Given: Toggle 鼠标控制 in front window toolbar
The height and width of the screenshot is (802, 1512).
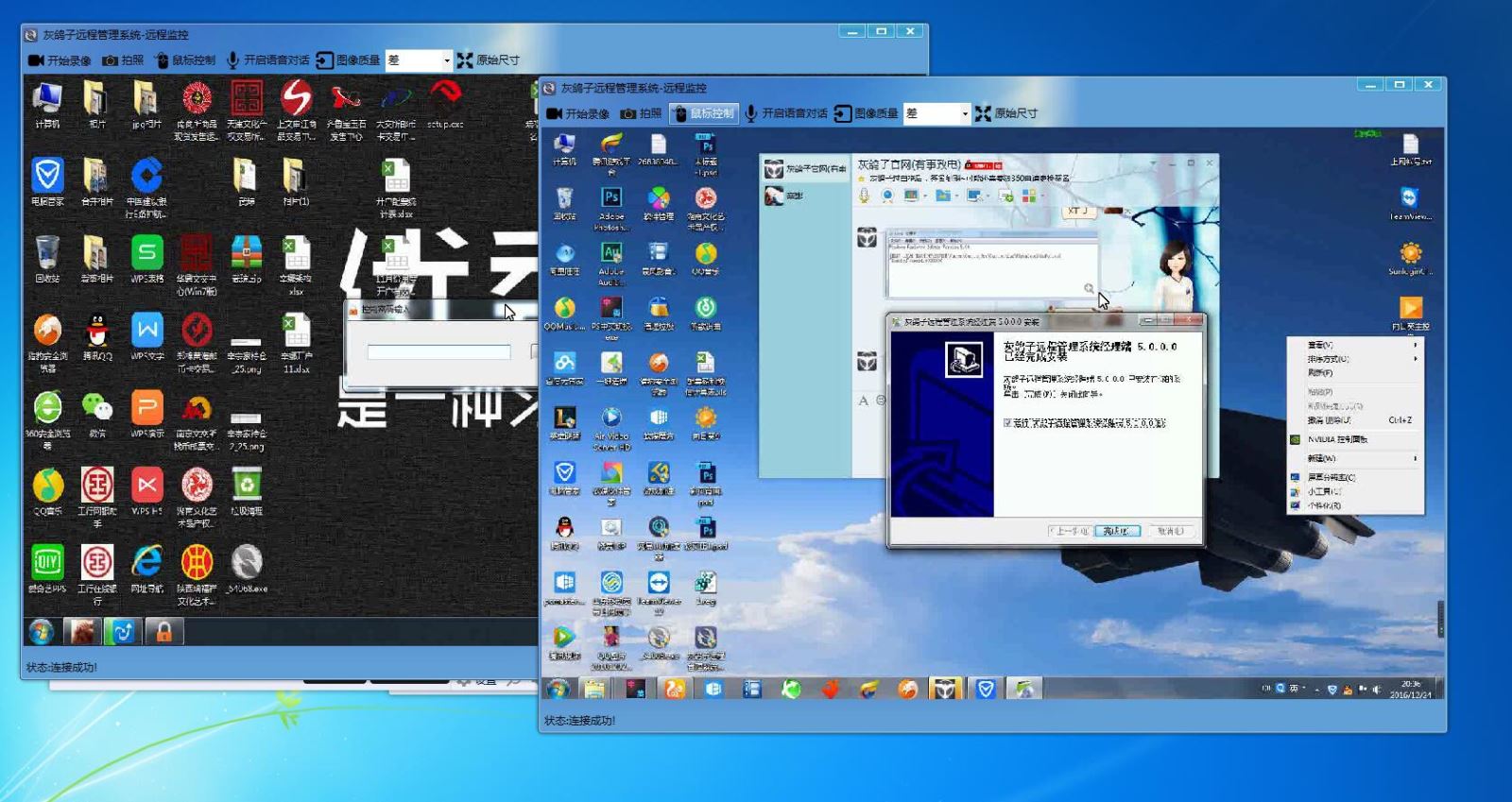Looking at the screenshot, I should pos(702,113).
